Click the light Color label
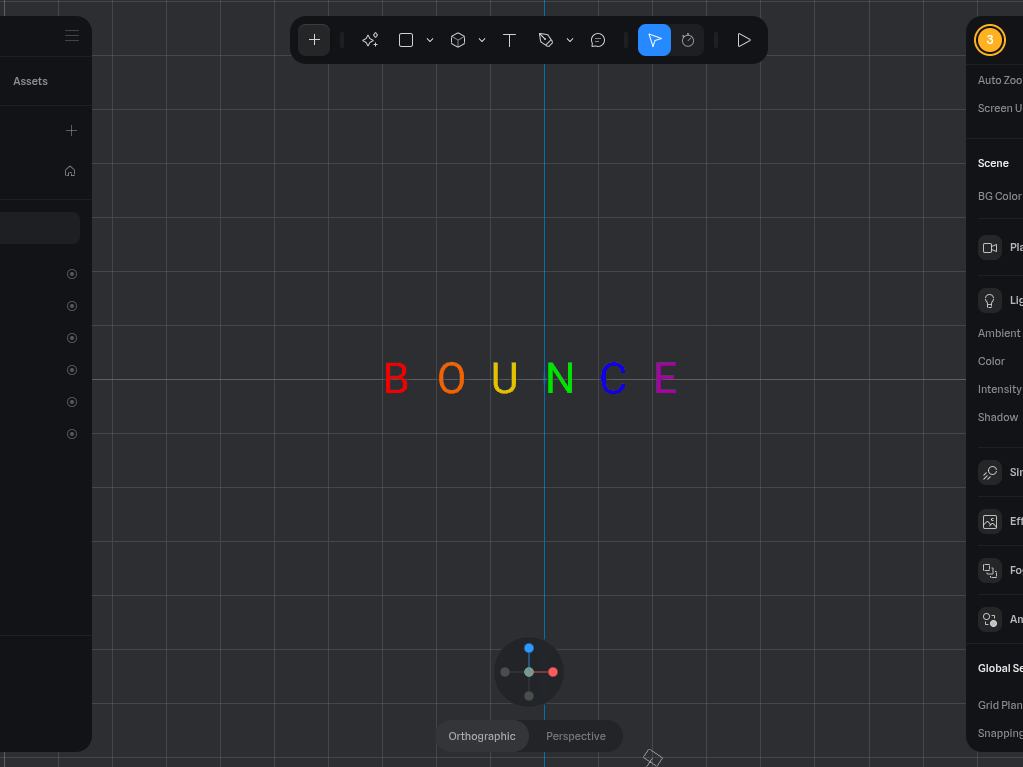The image size is (1023, 767). point(991,361)
